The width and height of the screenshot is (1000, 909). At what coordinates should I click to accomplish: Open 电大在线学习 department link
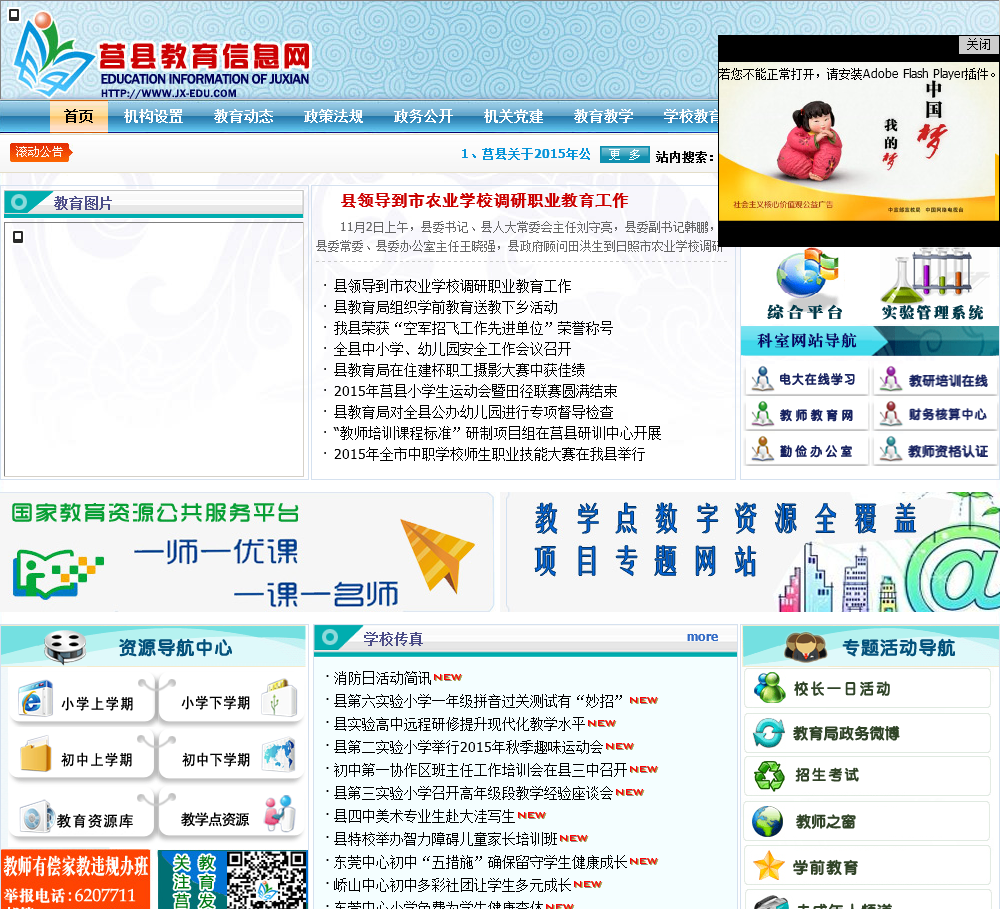point(806,380)
